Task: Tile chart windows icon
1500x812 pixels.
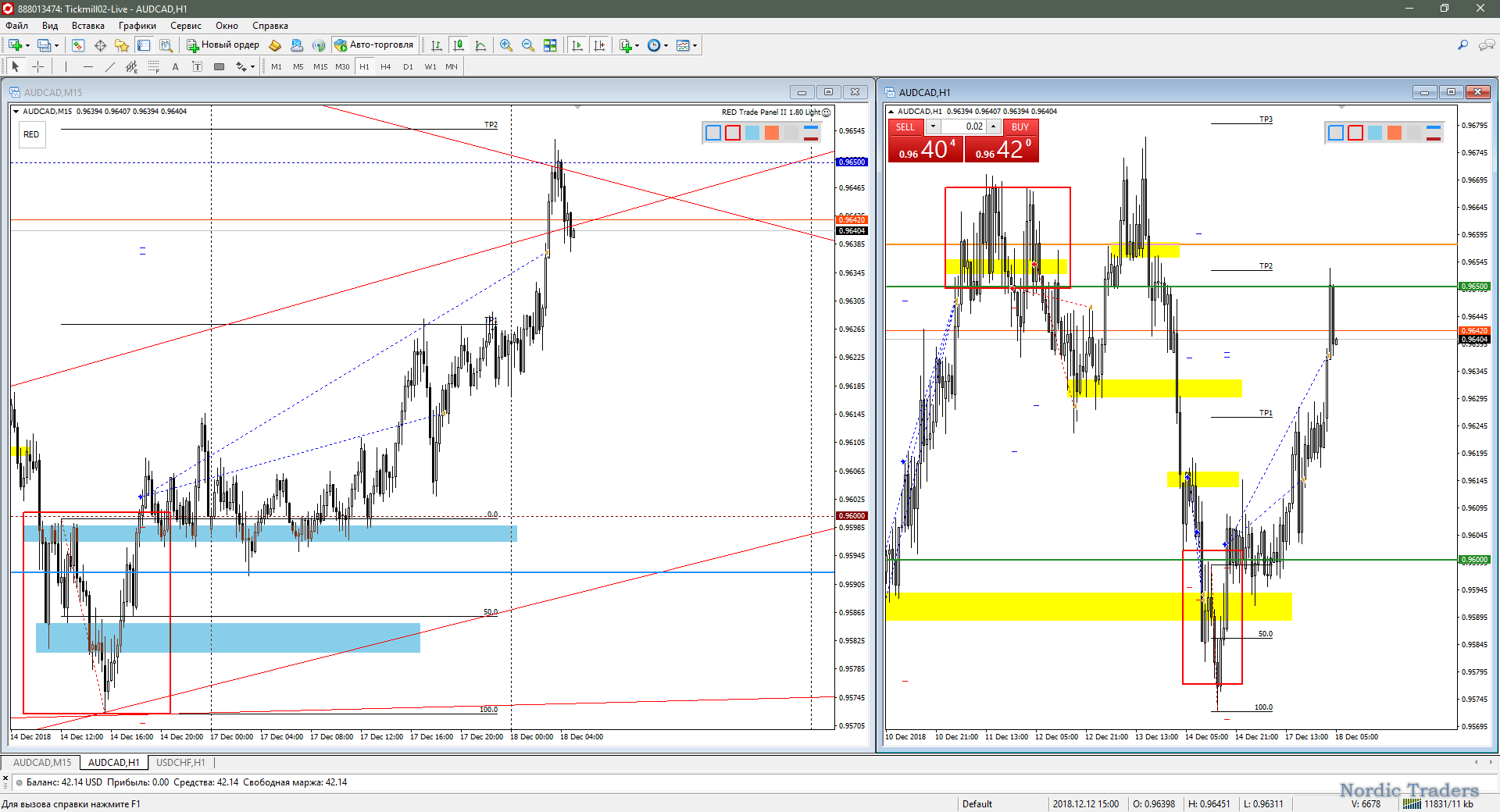Action: coord(550,45)
